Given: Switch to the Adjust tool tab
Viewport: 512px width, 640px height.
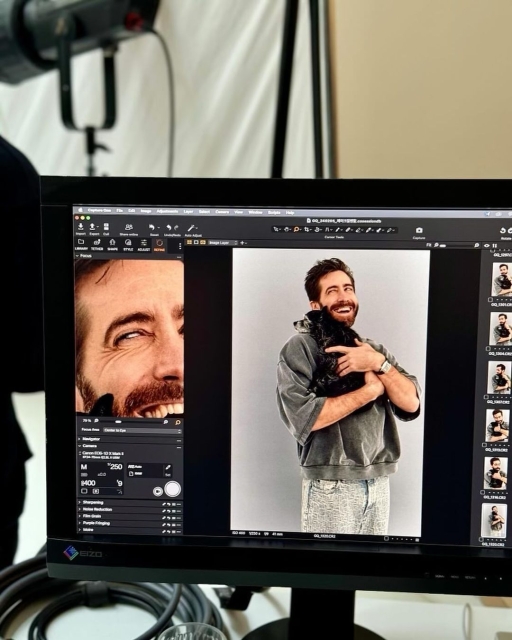Looking at the screenshot, I should 144,246.
